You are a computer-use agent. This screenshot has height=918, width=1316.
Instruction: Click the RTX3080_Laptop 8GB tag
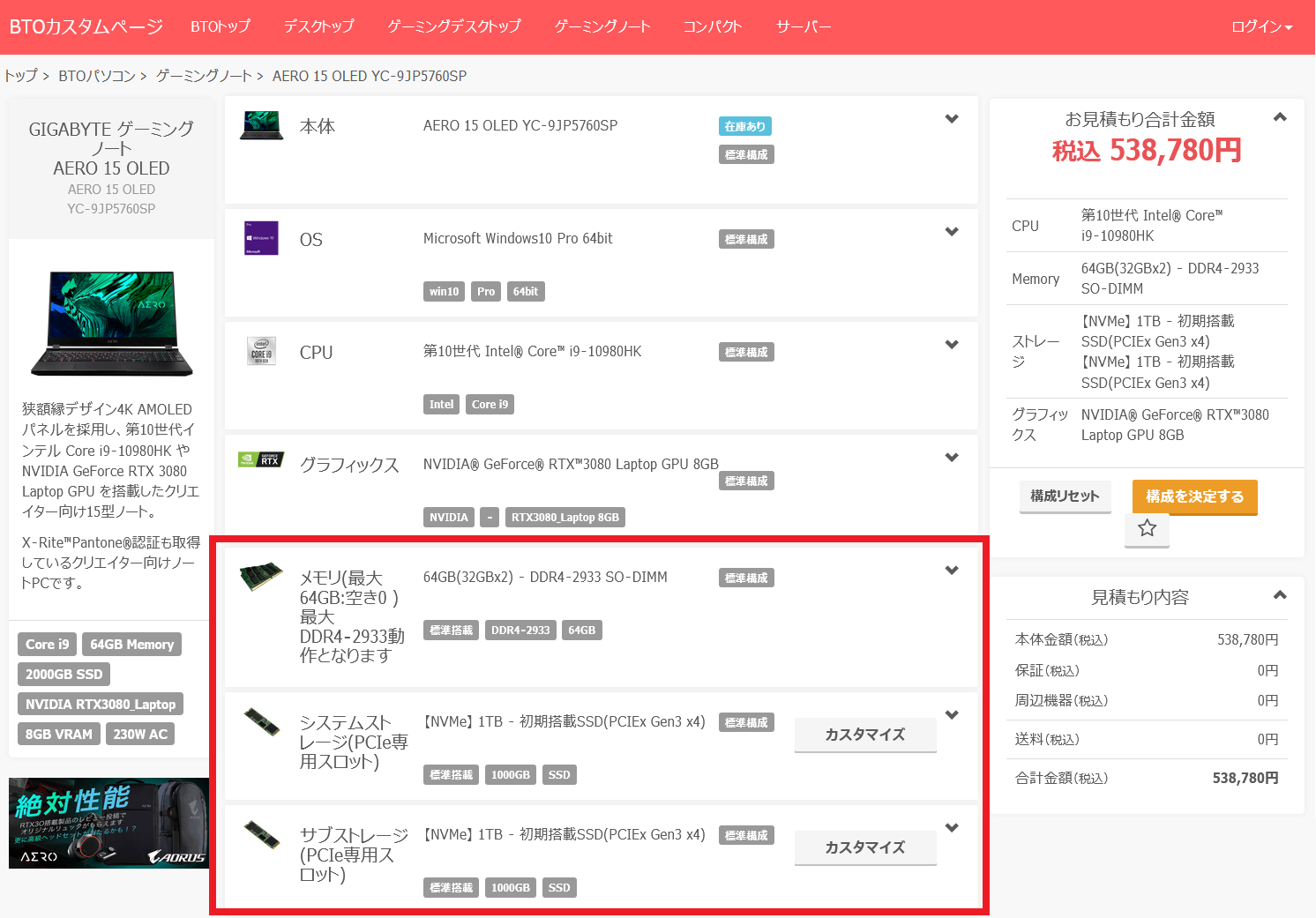point(565,518)
